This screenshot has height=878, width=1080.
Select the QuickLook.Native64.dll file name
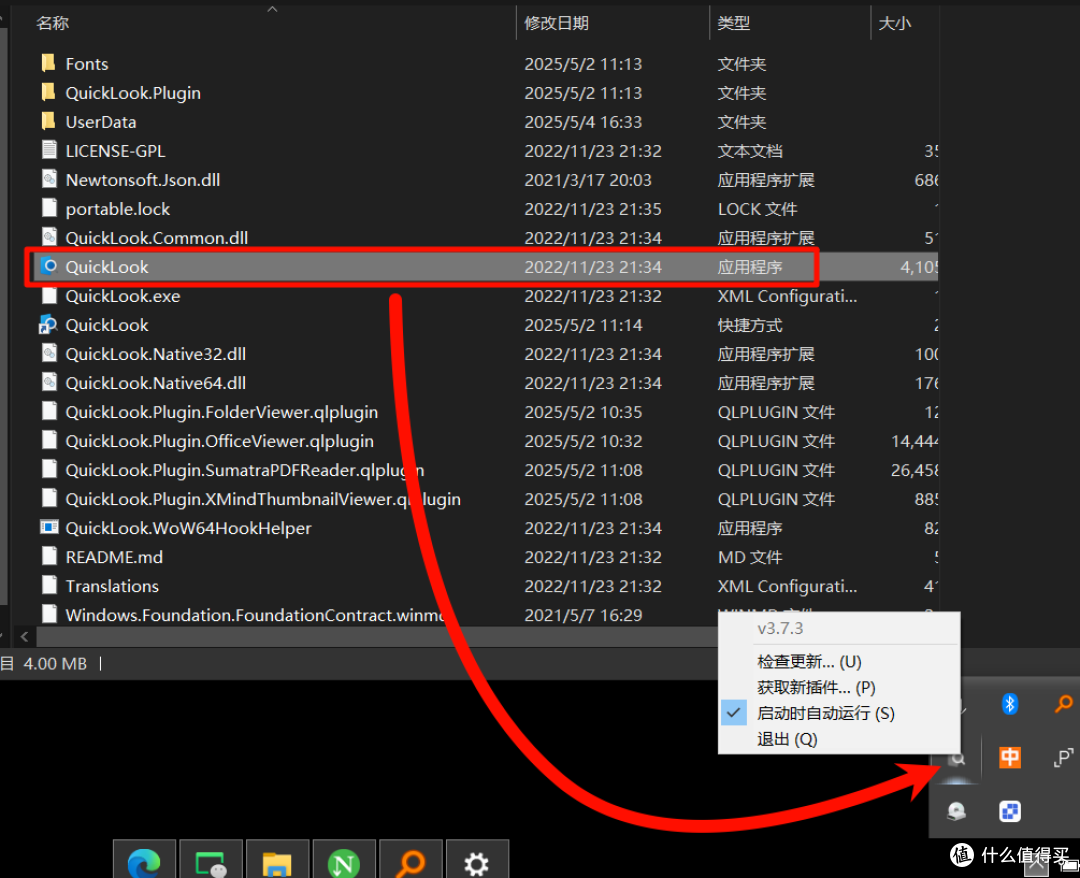[156, 382]
